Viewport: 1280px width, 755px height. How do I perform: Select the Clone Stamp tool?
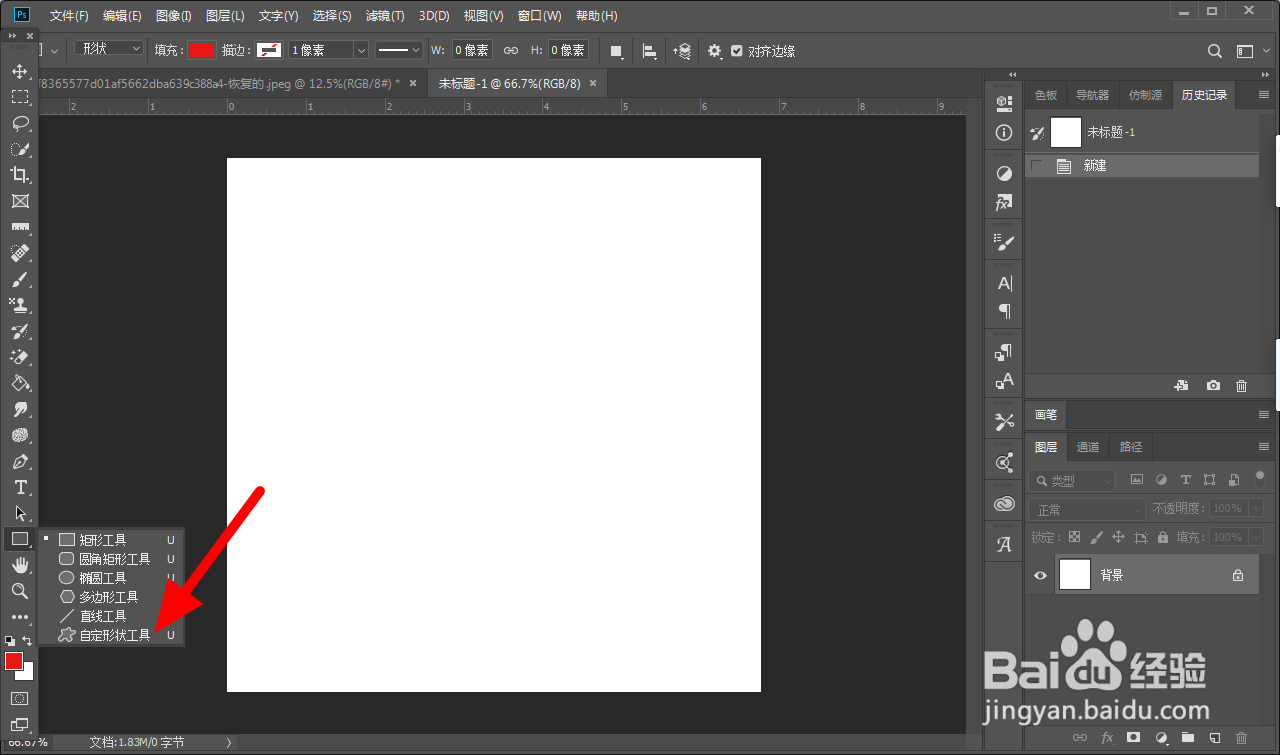coord(20,305)
